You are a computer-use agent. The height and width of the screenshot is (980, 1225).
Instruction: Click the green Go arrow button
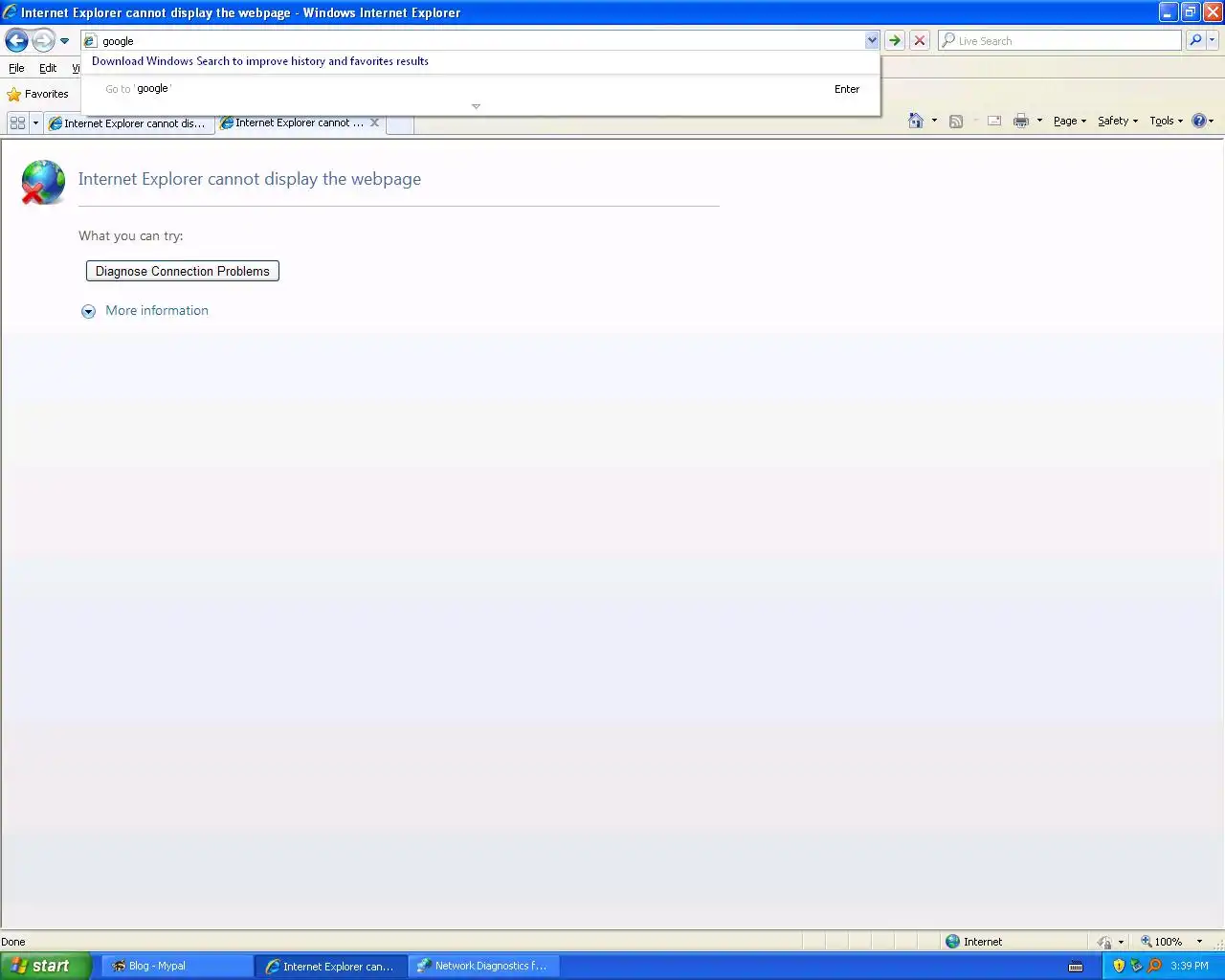click(895, 40)
